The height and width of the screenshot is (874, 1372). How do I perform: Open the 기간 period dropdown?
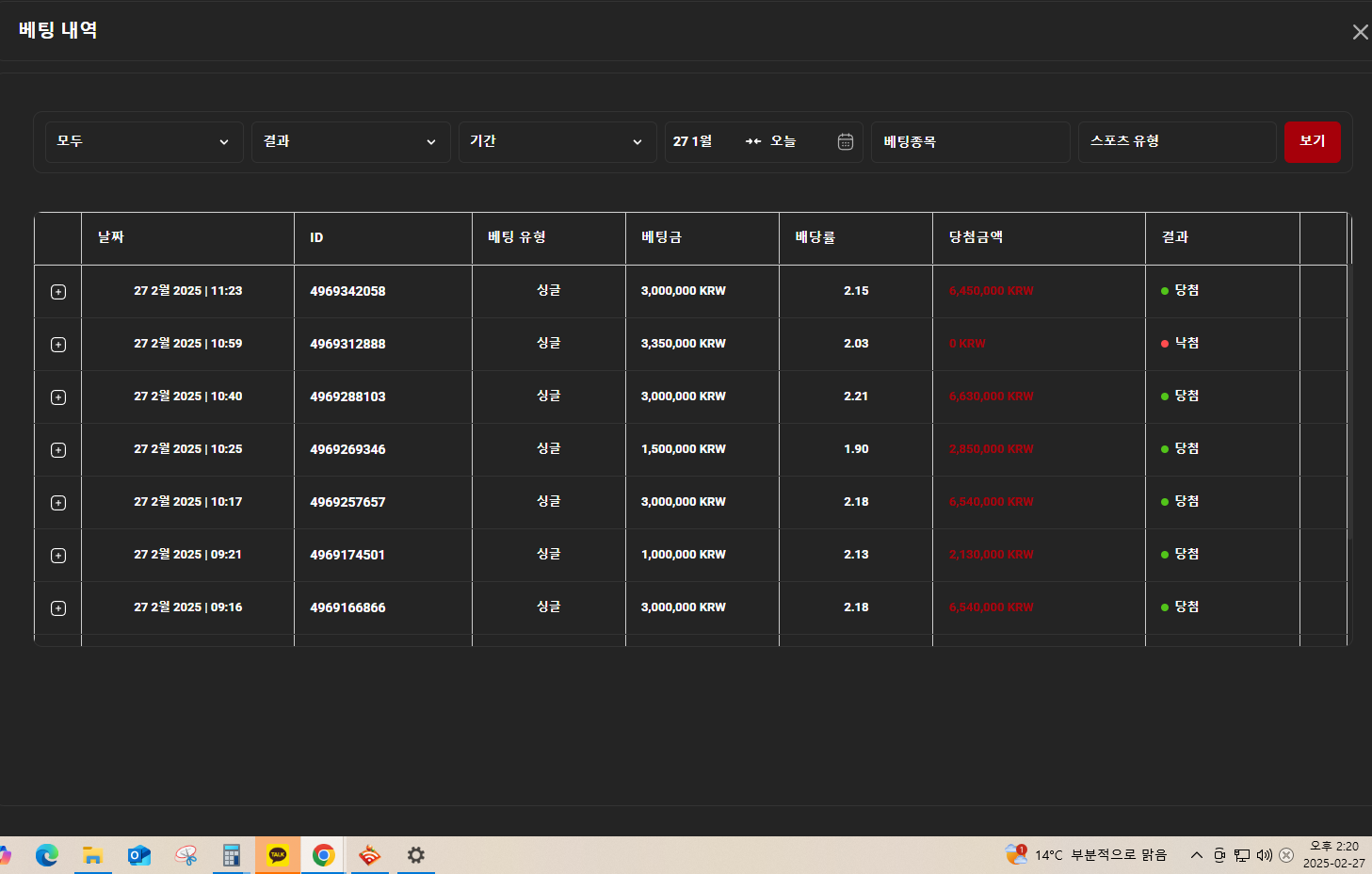coord(557,141)
